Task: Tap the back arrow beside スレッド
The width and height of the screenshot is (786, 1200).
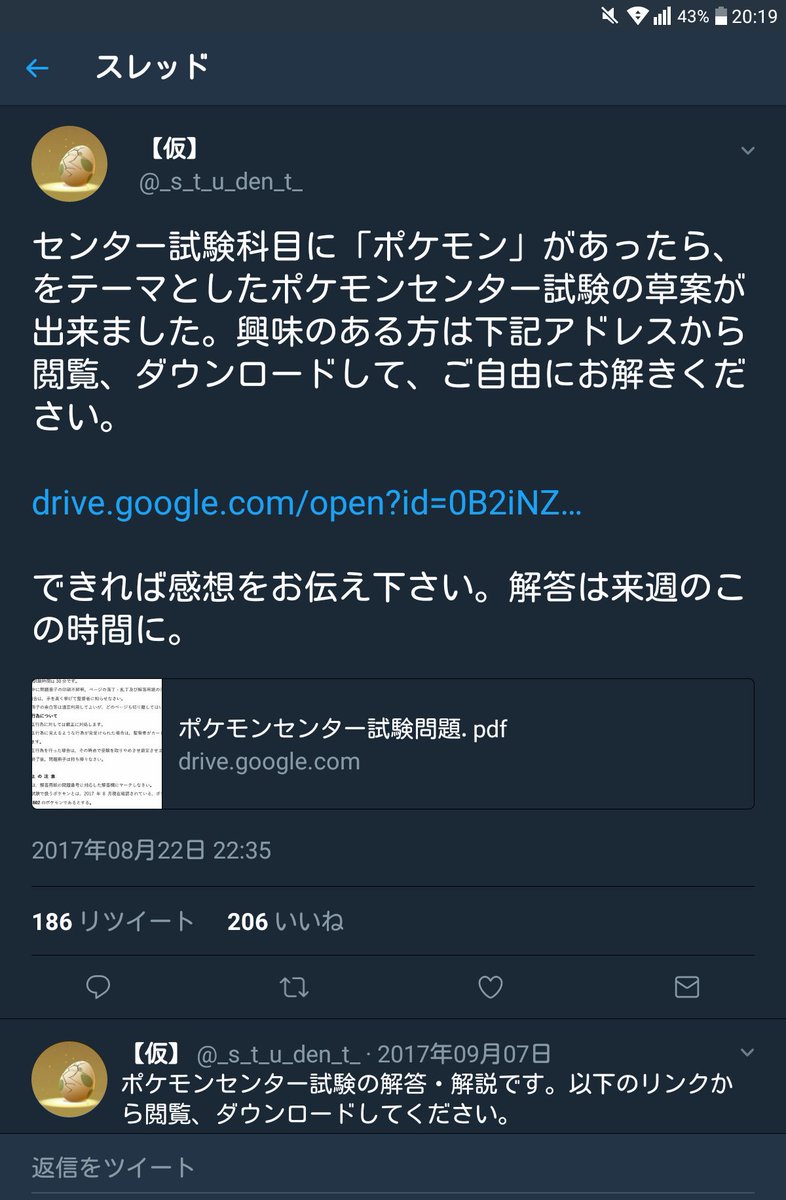Action: 37,68
